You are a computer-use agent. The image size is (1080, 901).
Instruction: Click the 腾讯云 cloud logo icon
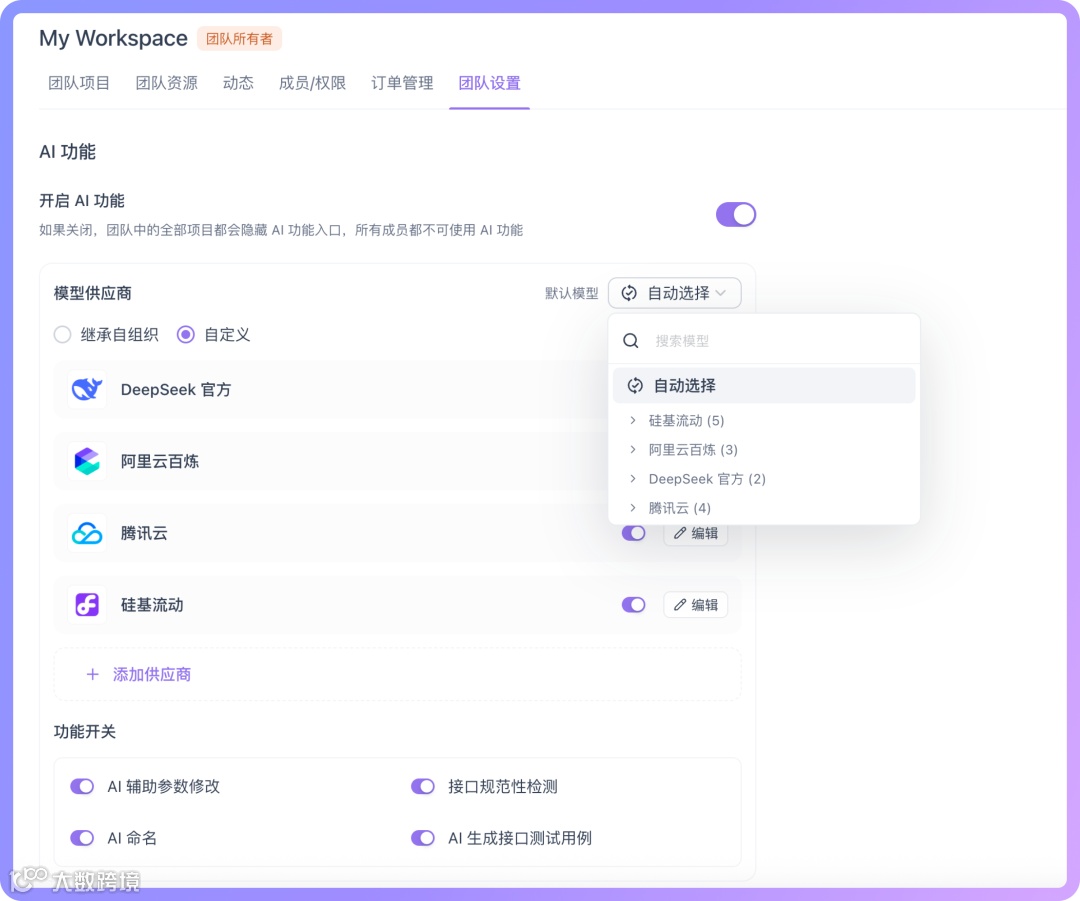tap(87, 533)
